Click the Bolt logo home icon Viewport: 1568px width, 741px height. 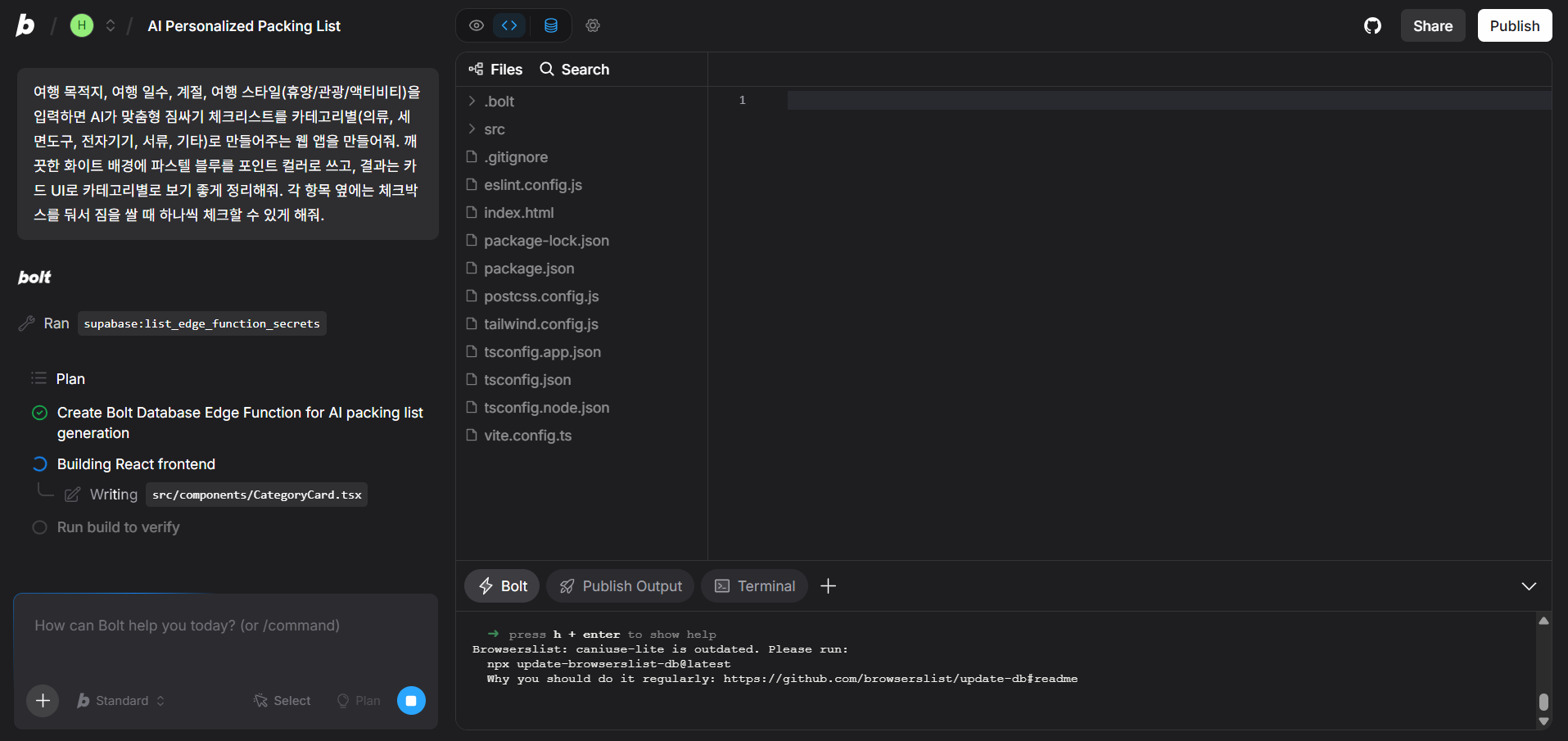click(x=25, y=25)
